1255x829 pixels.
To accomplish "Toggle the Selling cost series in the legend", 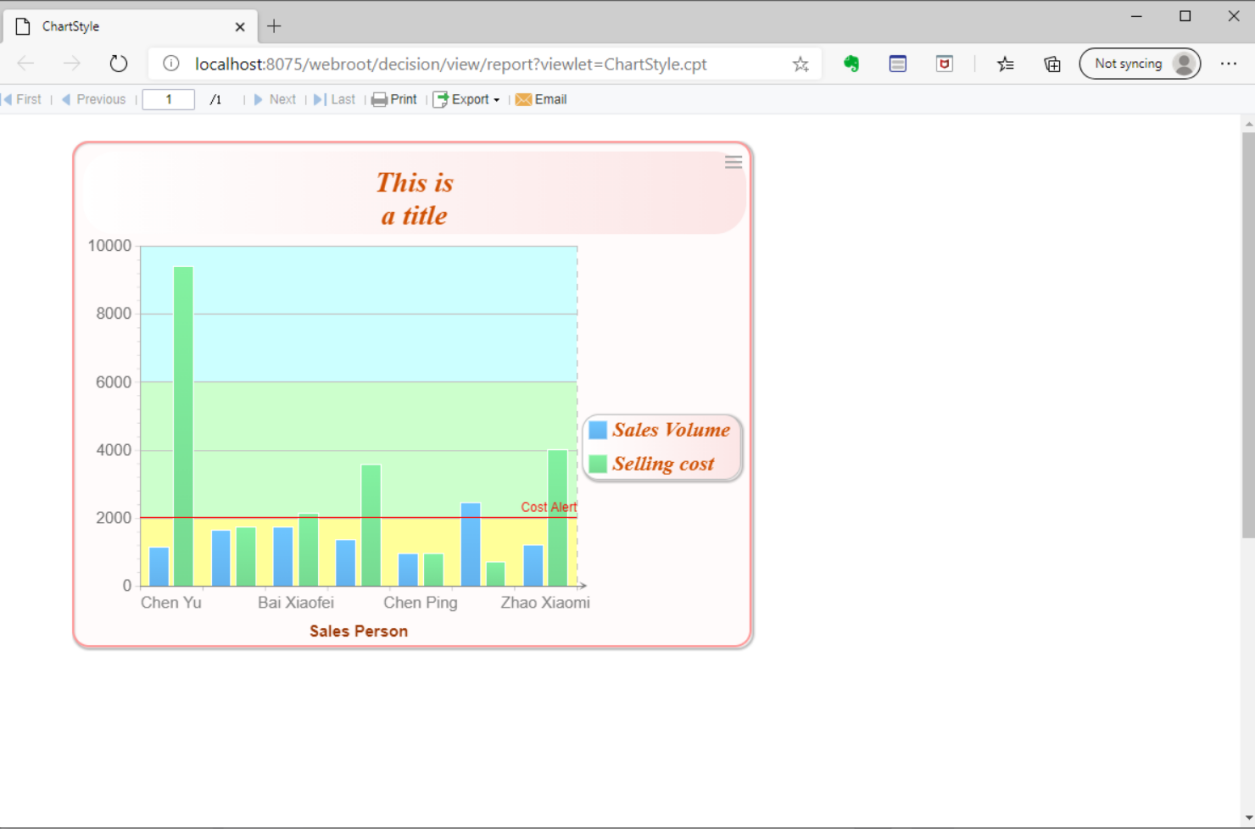I will tap(661, 463).
